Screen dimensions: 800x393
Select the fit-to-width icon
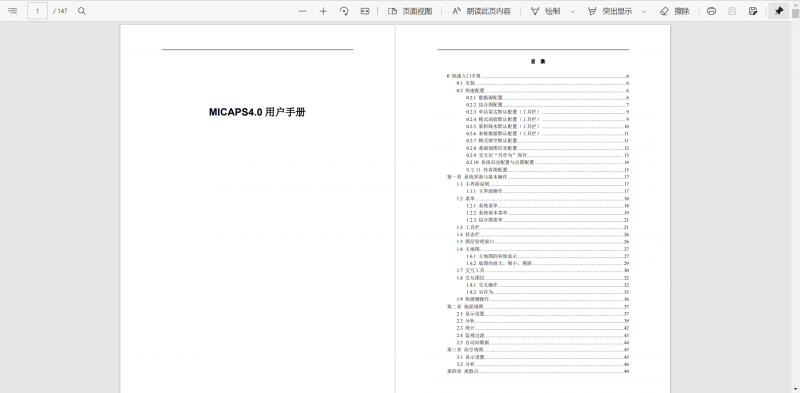365,11
